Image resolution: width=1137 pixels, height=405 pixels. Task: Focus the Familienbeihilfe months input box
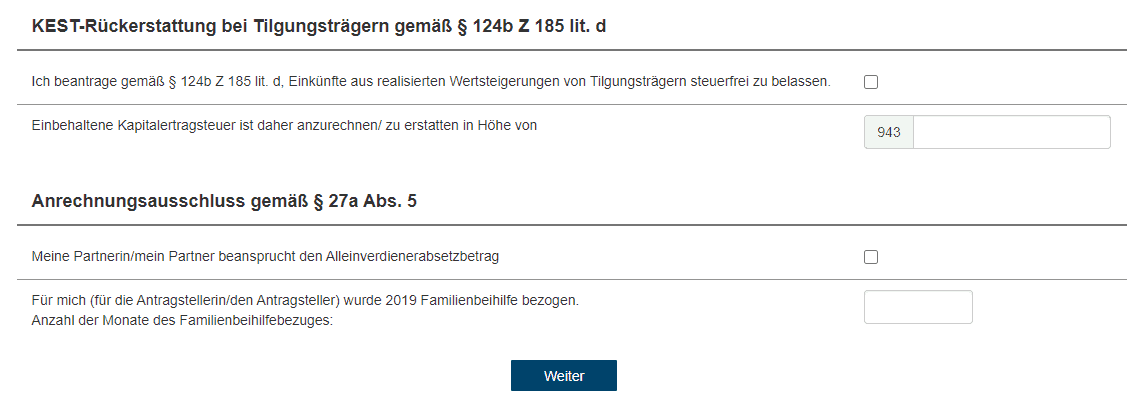click(x=918, y=307)
